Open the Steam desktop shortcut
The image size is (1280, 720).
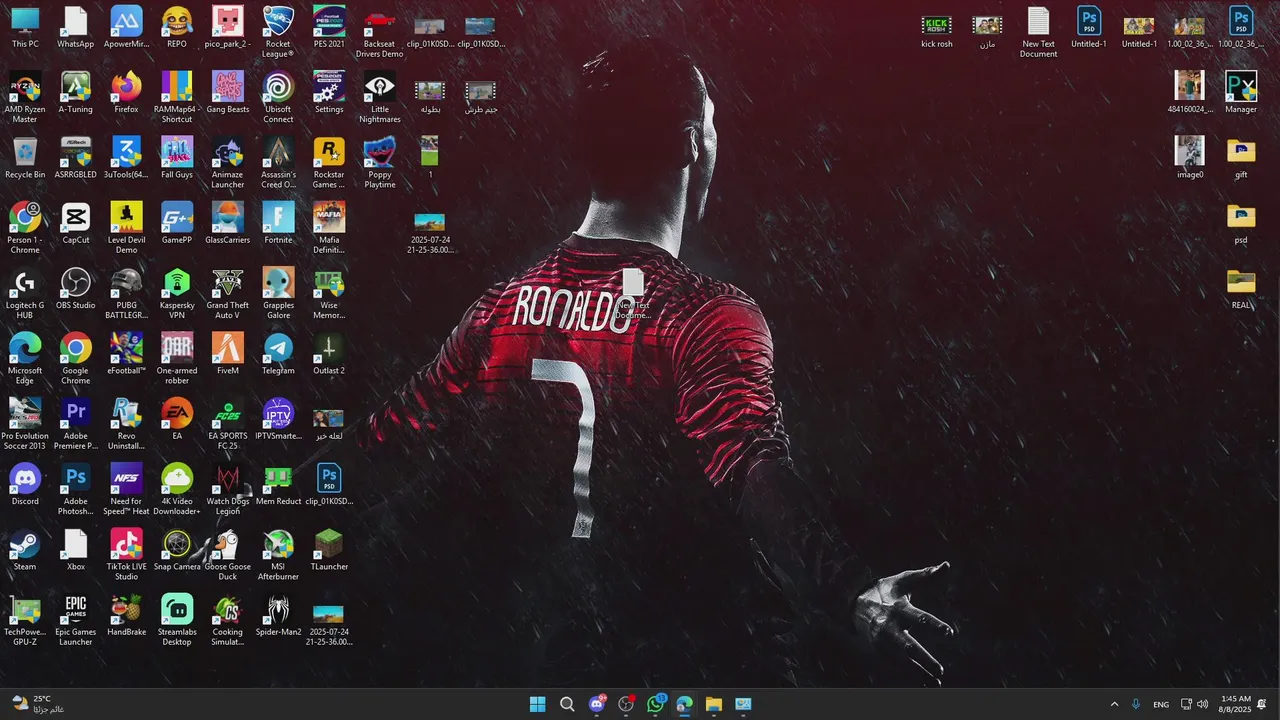pyautogui.click(x=25, y=550)
